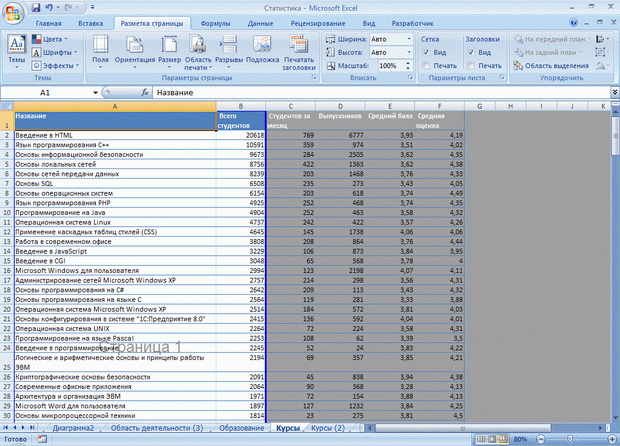The width and height of the screenshot is (620, 446).
Task: Open the Width (Ширина) dropdown
Action: pos(409,39)
